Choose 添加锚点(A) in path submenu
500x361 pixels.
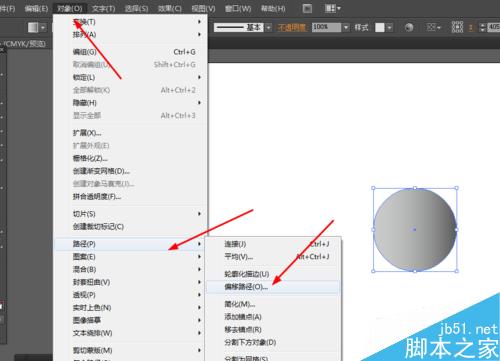(273, 317)
